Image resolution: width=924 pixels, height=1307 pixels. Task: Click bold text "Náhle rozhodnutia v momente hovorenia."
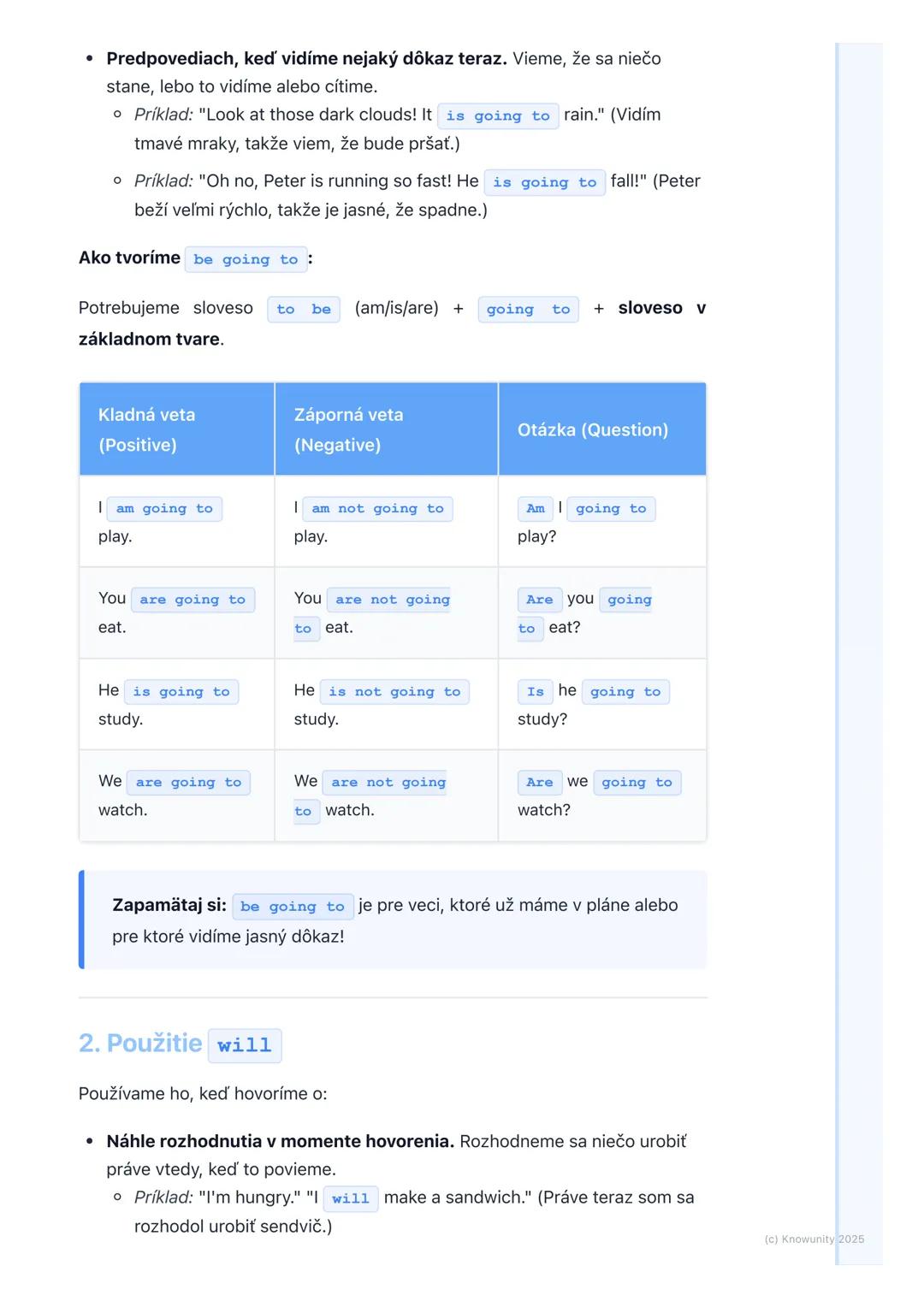pos(280,1141)
